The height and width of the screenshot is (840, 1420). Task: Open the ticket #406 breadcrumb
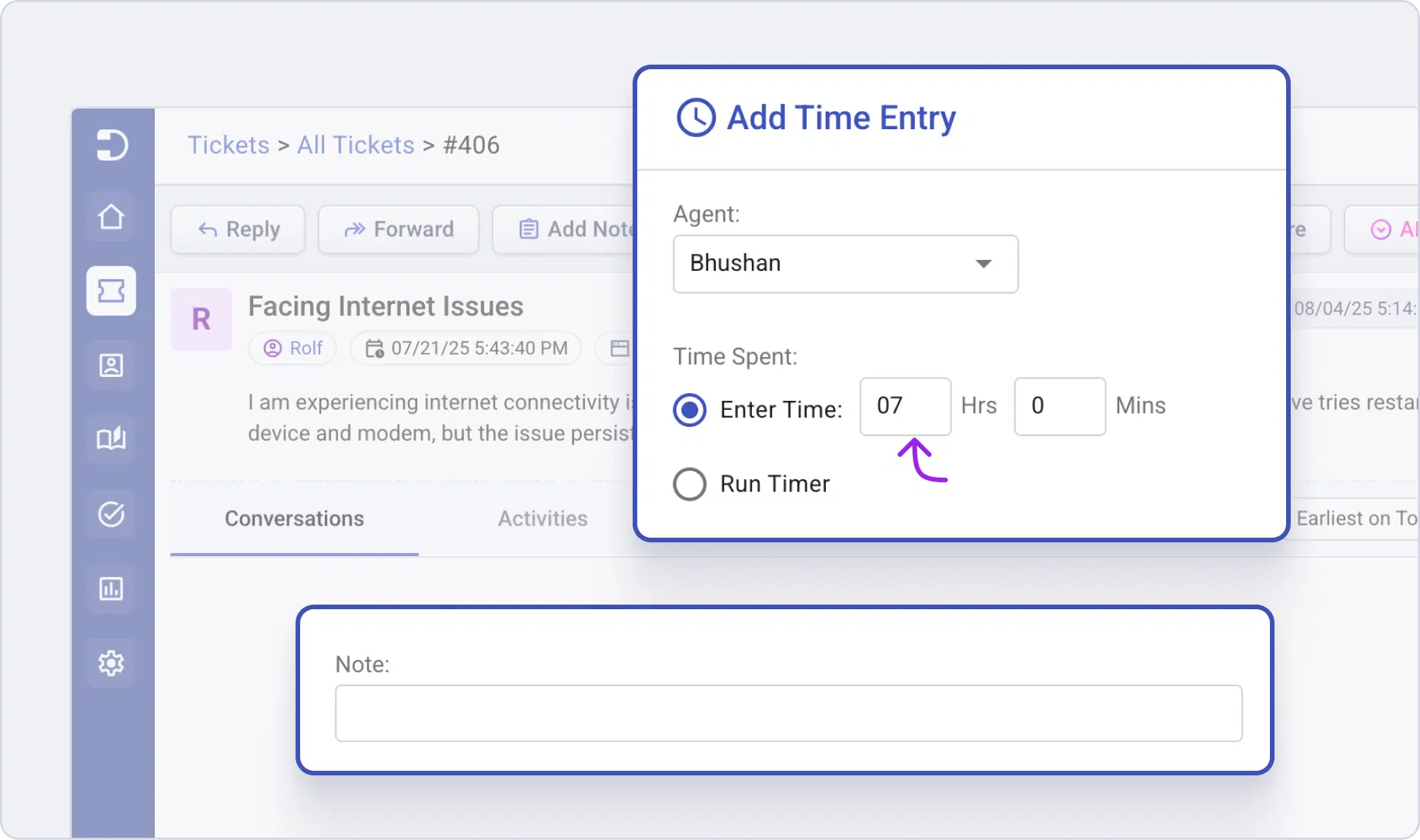point(471,145)
